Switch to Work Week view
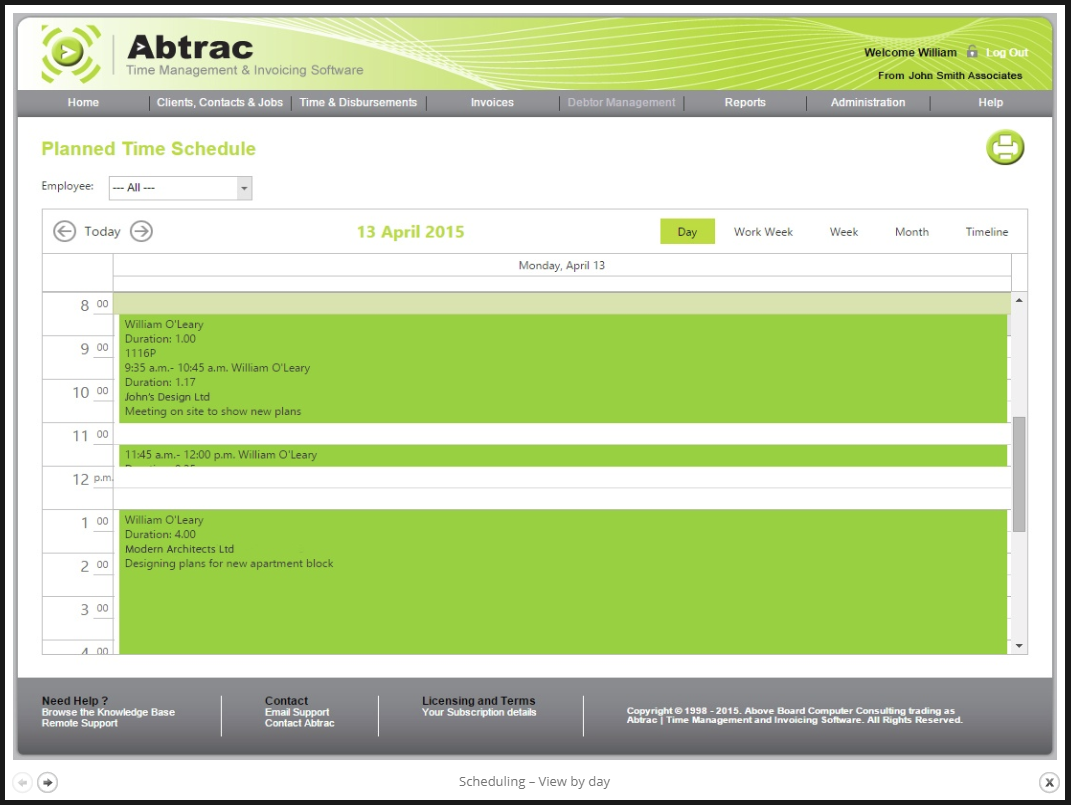This screenshot has height=805, width=1071. pos(763,231)
